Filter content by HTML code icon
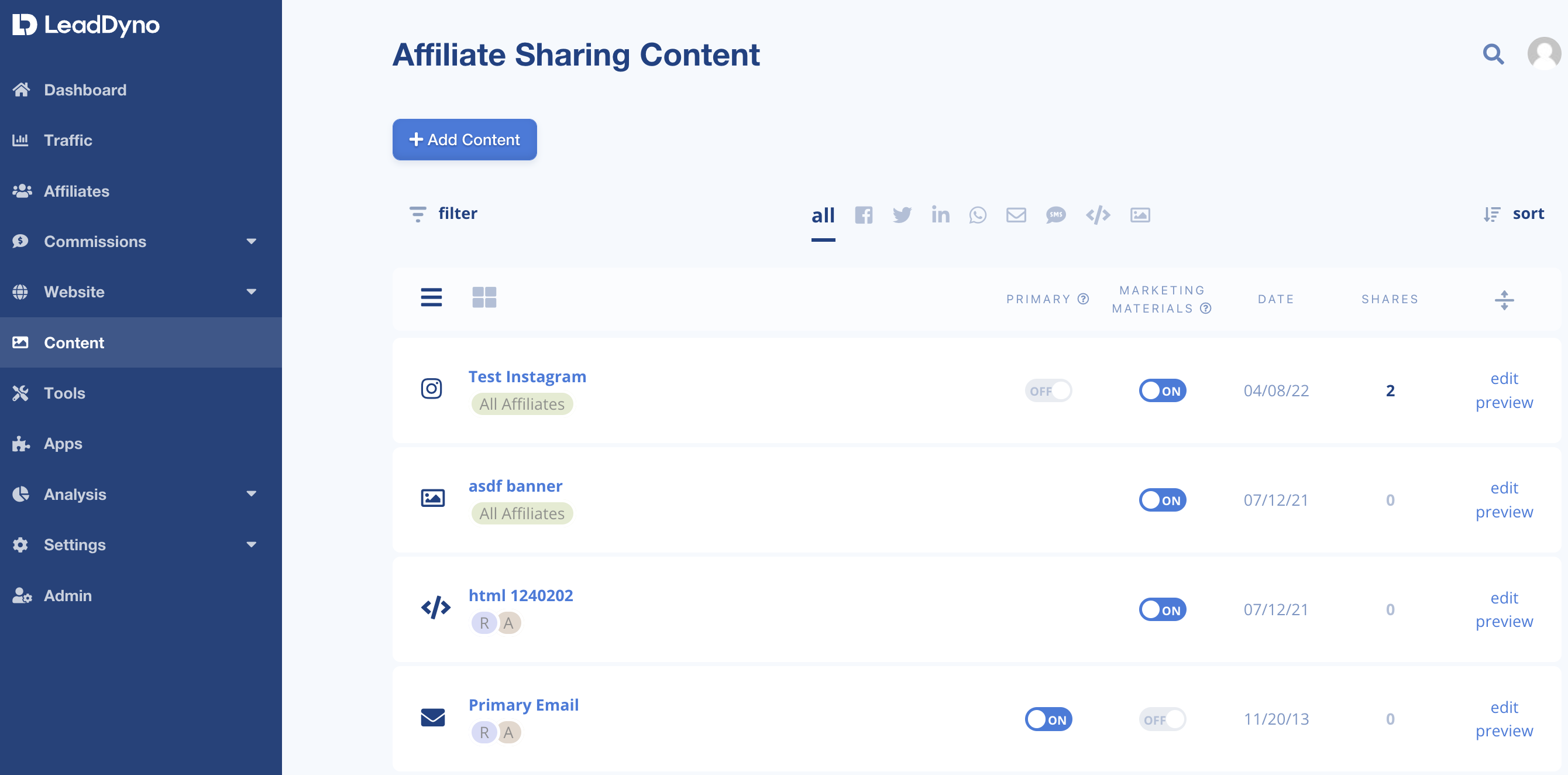Image resolution: width=1568 pixels, height=775 pixels. click(x=1098, y=215)
